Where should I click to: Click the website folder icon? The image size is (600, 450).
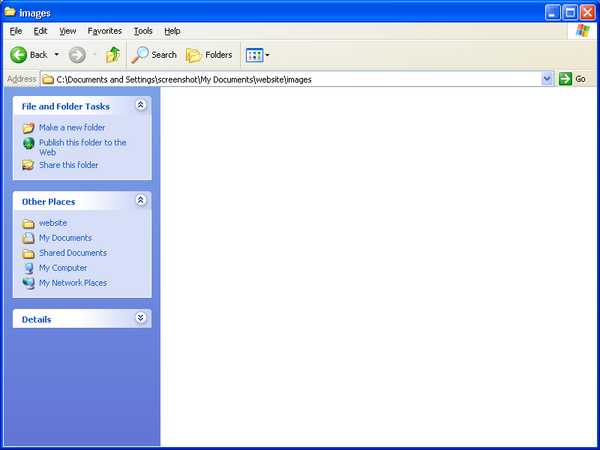[x=28, y=223]
